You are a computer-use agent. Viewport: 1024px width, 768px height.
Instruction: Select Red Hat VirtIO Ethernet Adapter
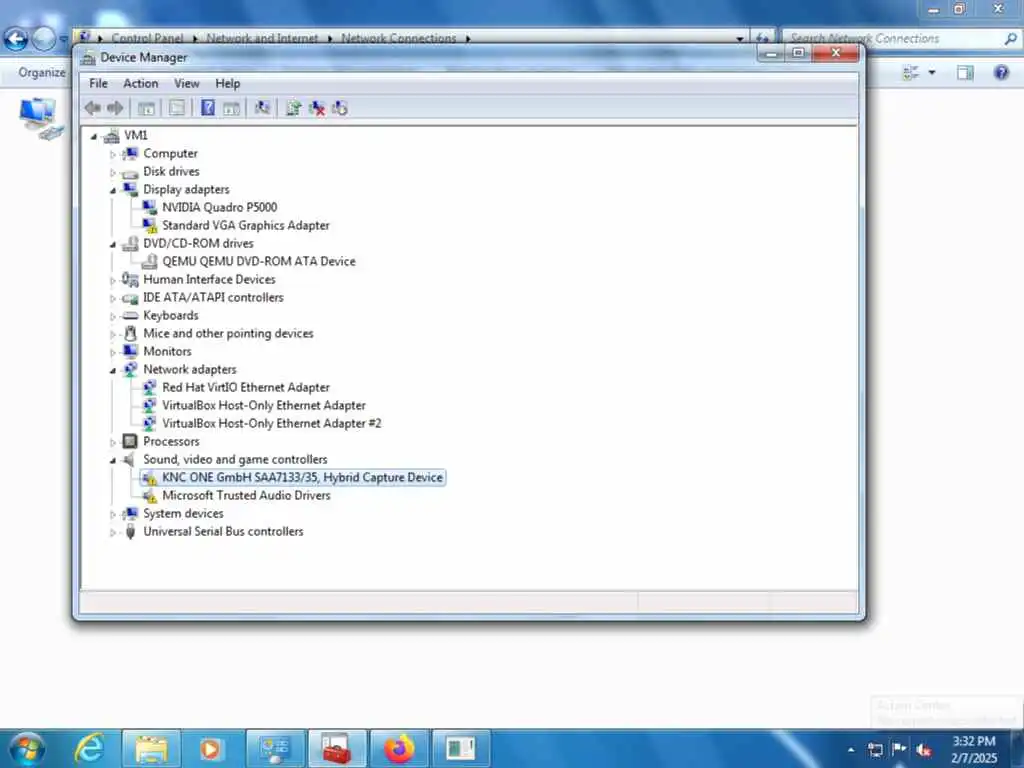point(246,387)
